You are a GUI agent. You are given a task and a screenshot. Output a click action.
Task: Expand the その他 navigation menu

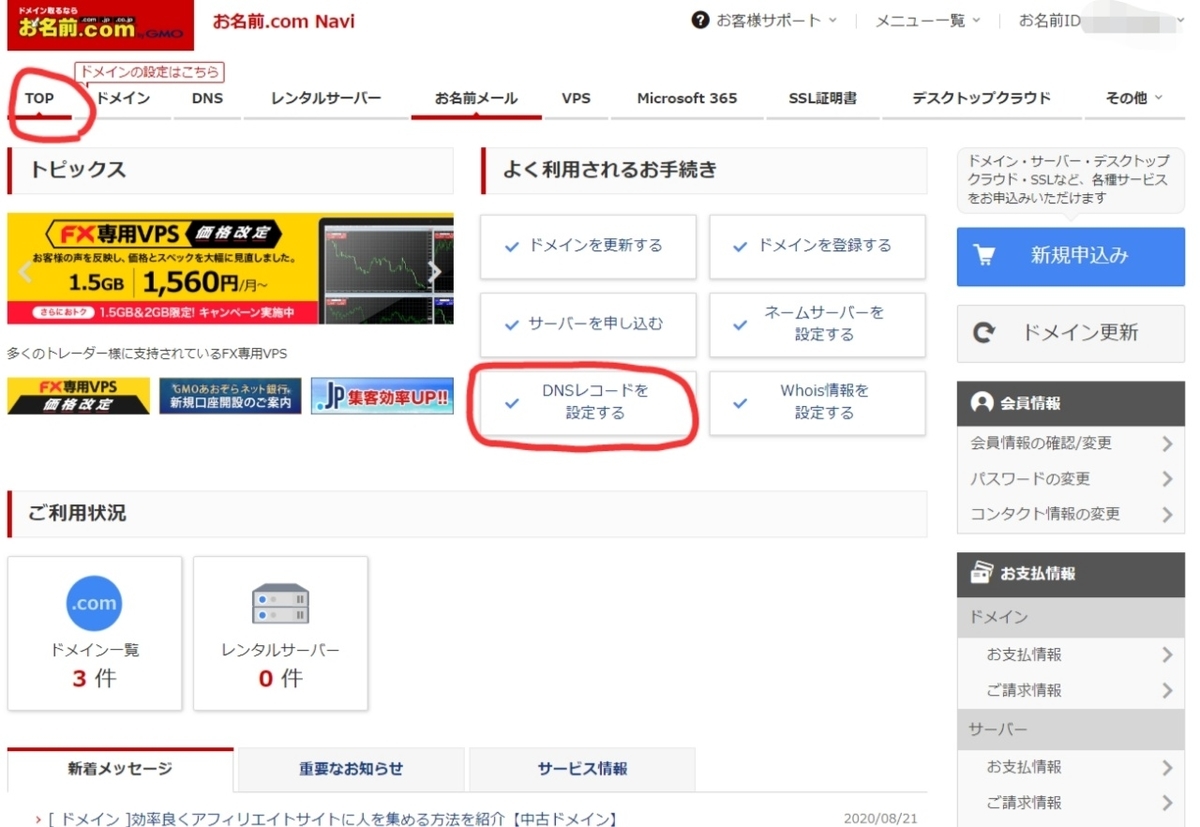tap(1134, 98)
